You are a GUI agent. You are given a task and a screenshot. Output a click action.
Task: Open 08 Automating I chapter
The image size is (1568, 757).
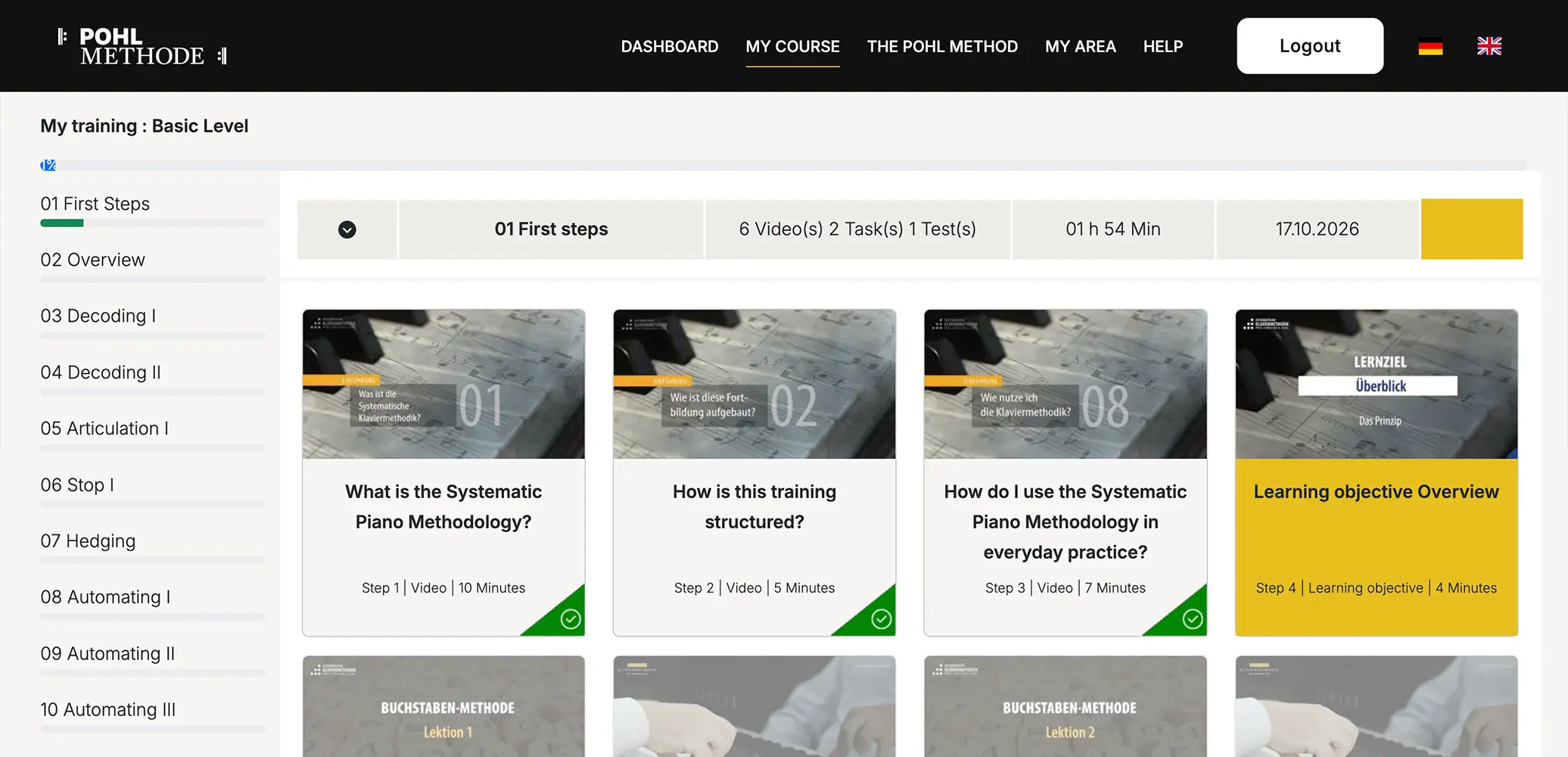(x=105, y=597)
